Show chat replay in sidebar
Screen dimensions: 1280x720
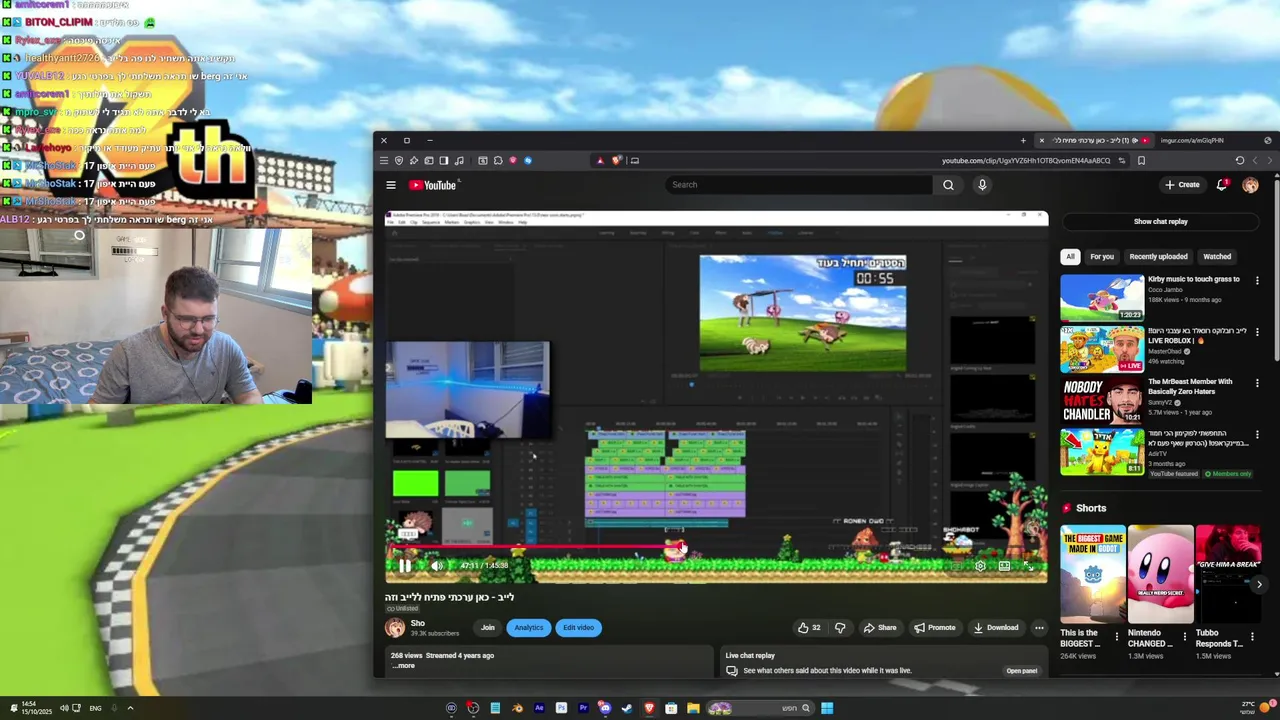(1161, 222)
